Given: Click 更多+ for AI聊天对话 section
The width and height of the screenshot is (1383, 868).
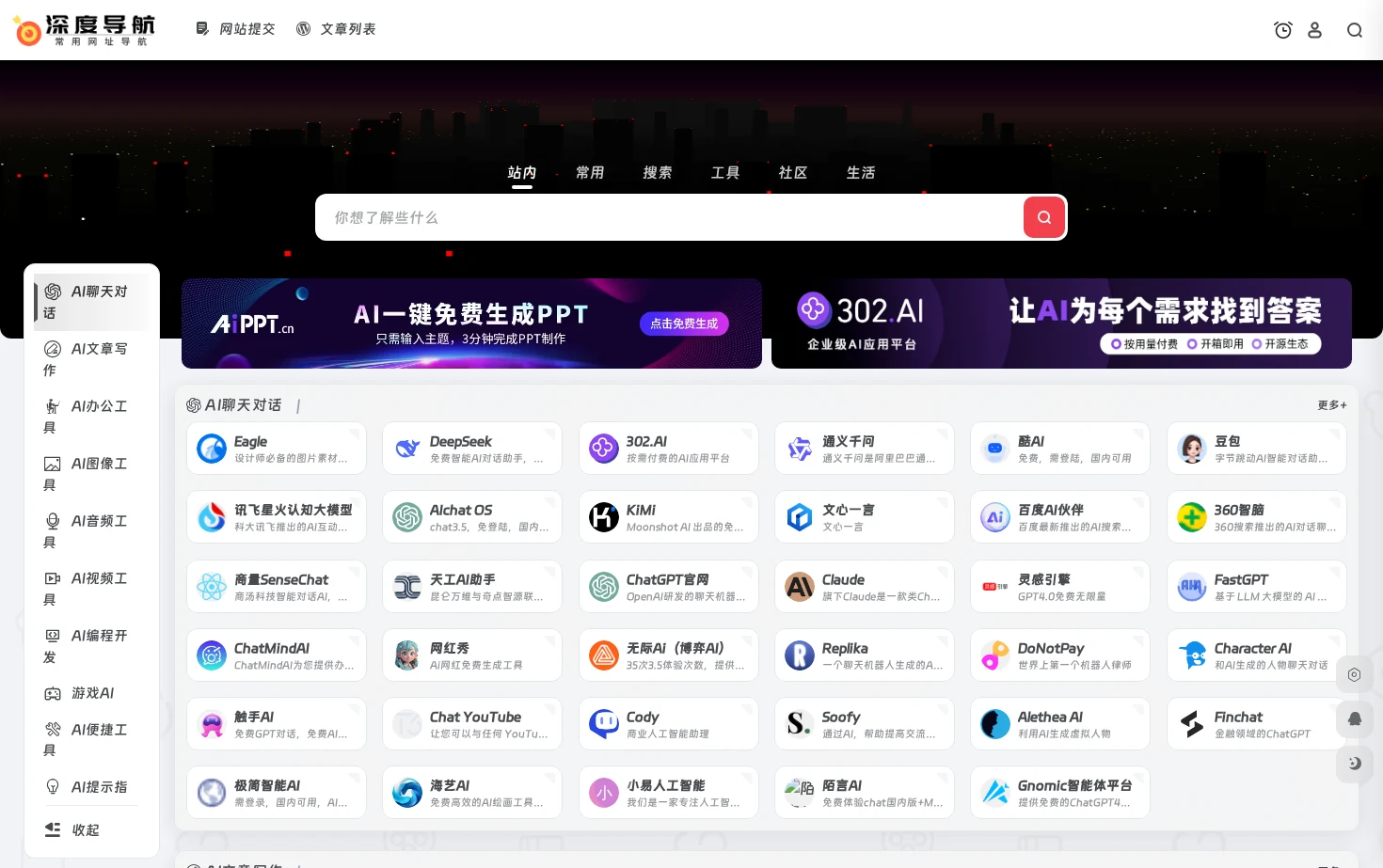Looking at the screenshot, I should point(1332,405).
